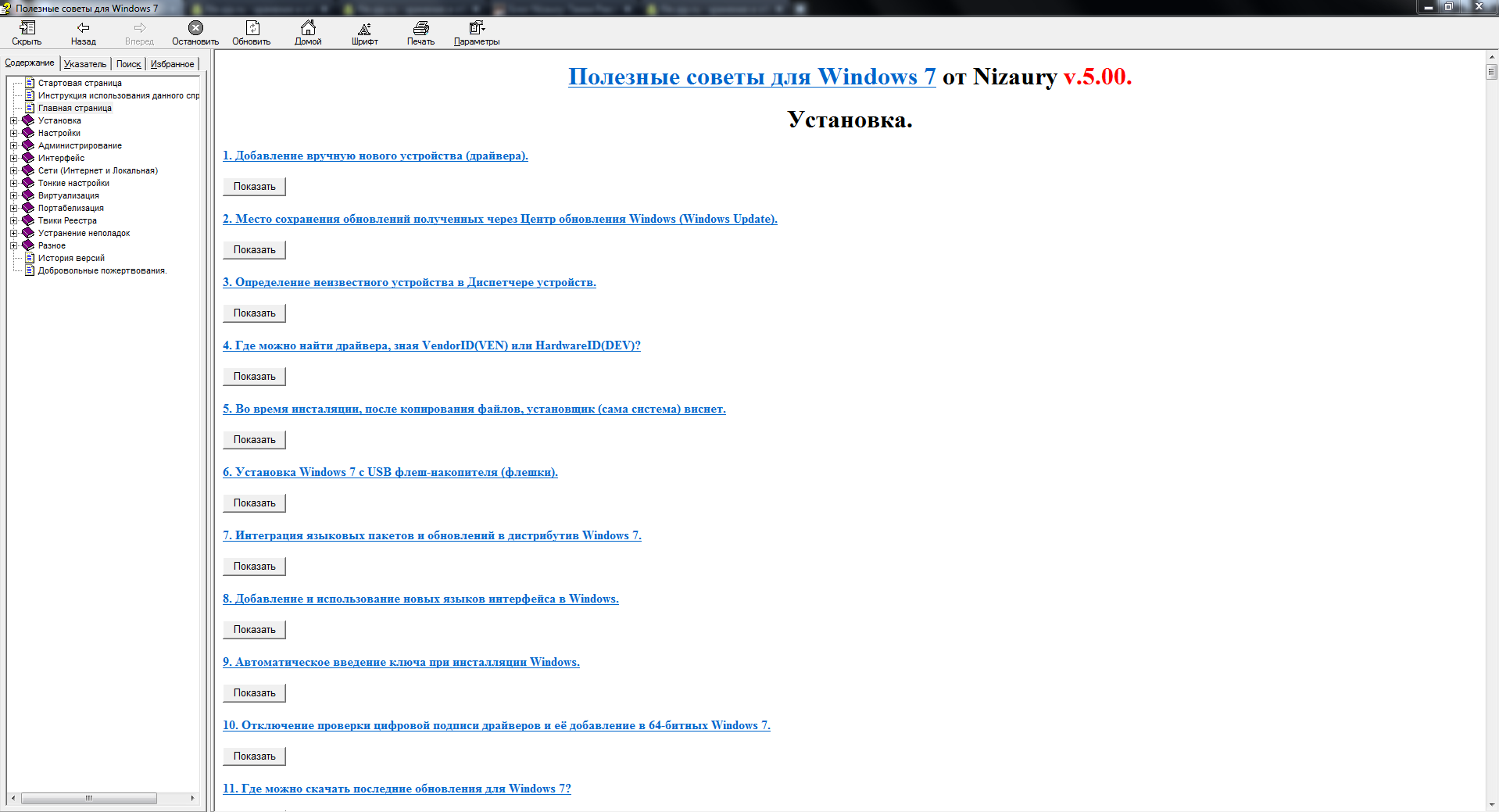Click the book icon beside Портабелизация
This screenshot has height=812, width=1499.
pos(28,208)
